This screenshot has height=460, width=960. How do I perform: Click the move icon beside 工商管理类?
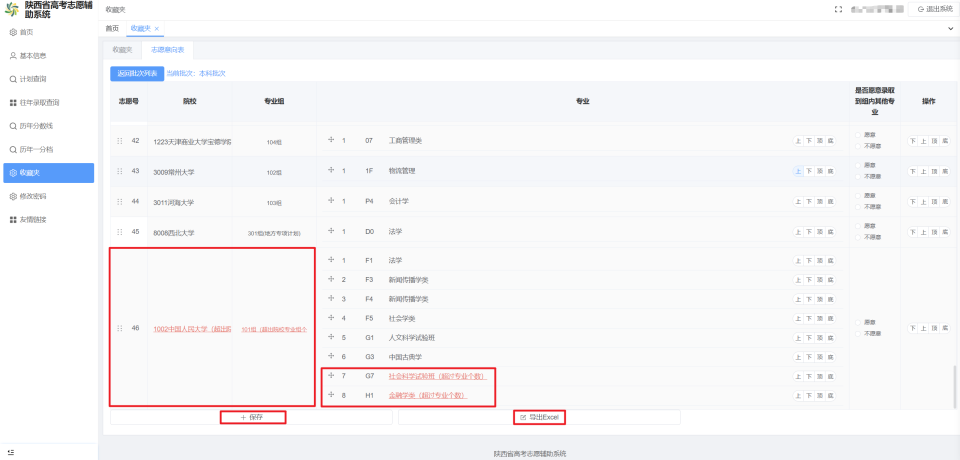point(331,140)
